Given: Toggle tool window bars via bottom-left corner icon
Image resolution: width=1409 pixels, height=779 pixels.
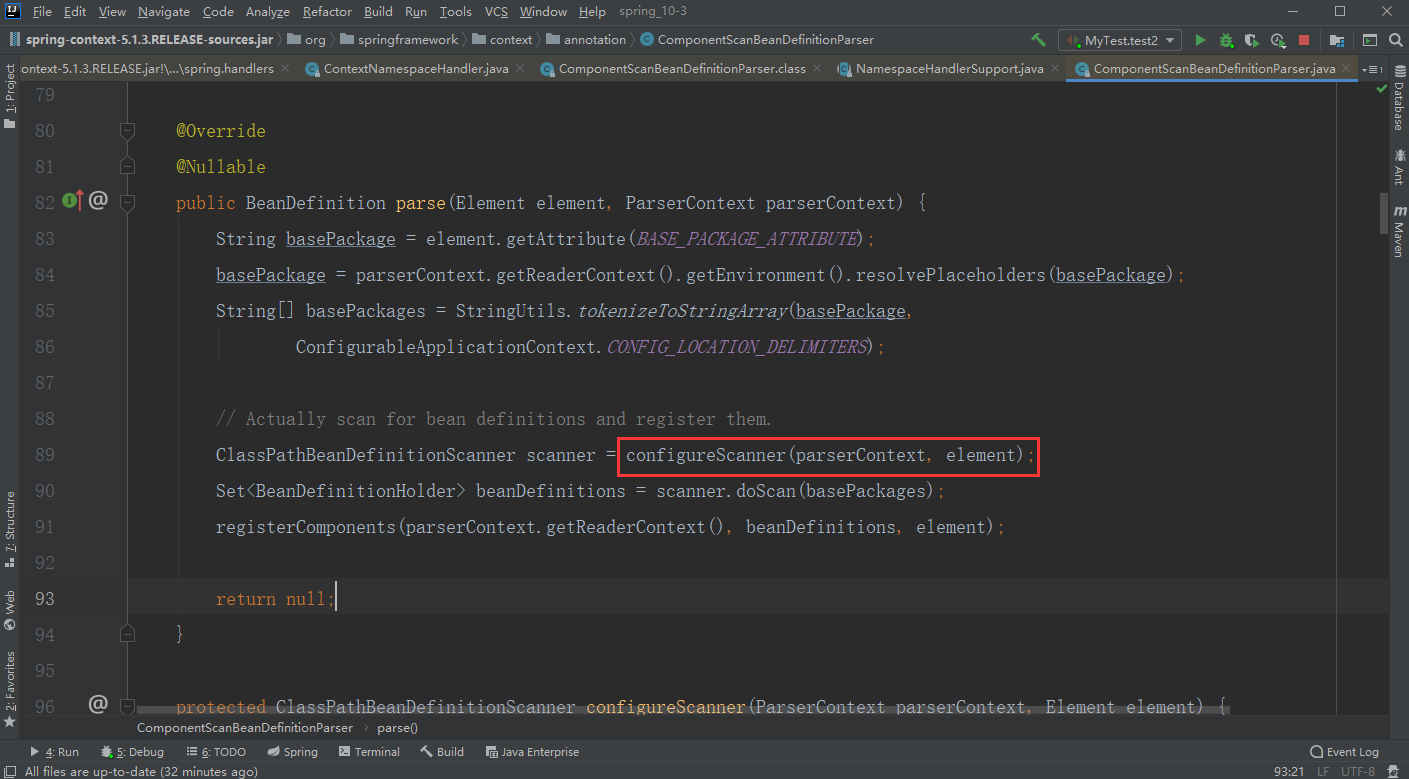Looking at the screenshot, I should pyautogui.click(x=9, y=771).
